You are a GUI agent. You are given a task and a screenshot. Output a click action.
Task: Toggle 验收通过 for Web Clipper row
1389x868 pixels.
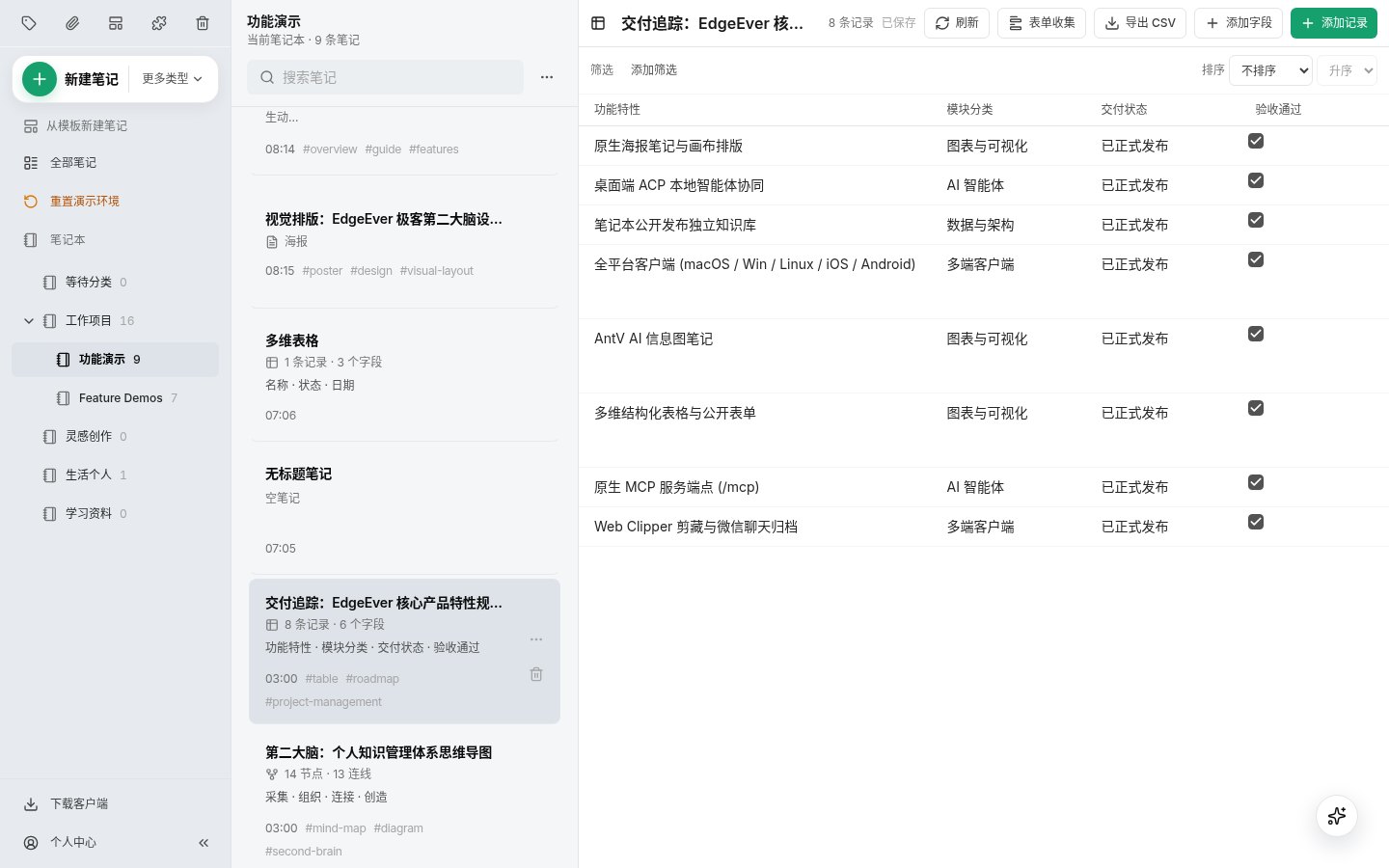[x=1256, y=522]
